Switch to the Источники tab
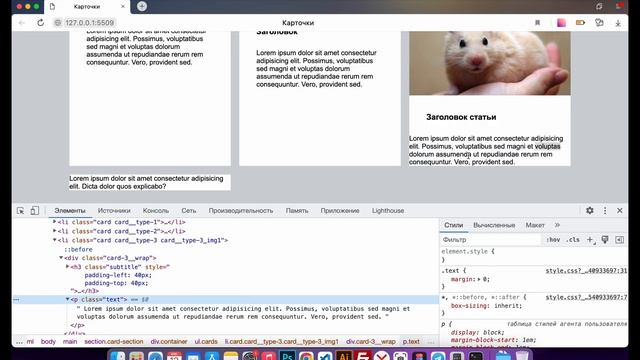Viewport: 640px width, 360px height. (x=114, y=211)
